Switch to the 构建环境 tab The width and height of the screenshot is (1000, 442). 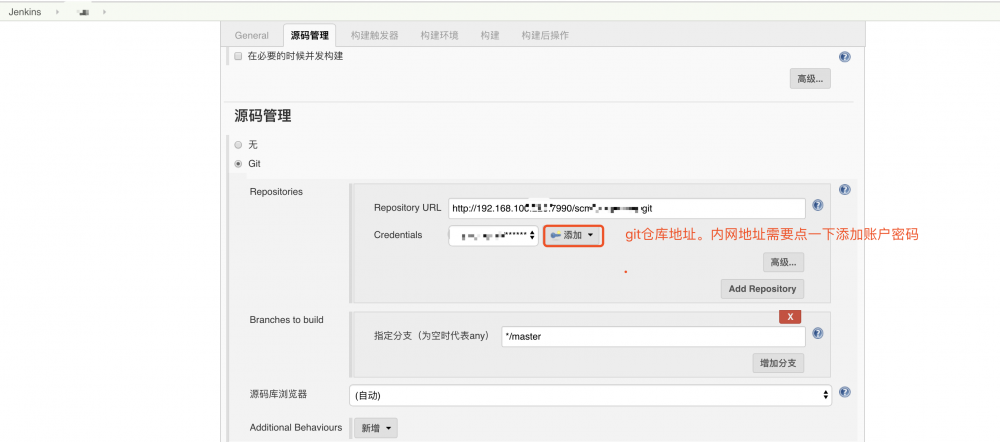click(x=439, y=36)
